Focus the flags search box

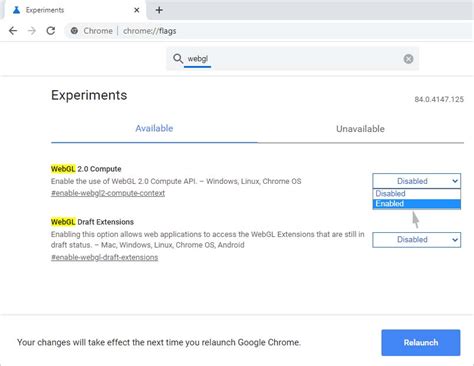(x=292, y=59)
